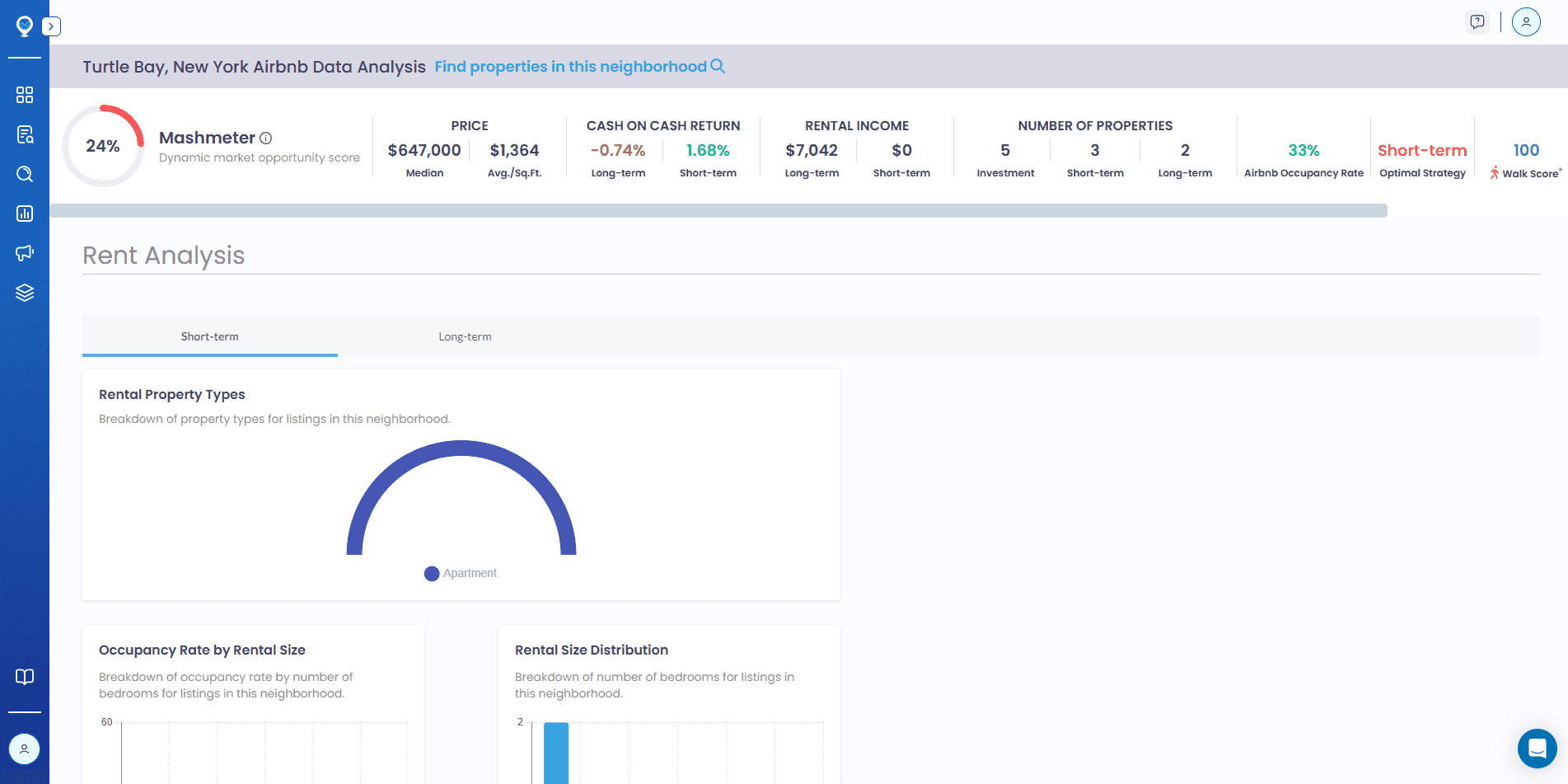Click the Mashmeter info icon
The image size is (1568, 784).
pos(265,138)
